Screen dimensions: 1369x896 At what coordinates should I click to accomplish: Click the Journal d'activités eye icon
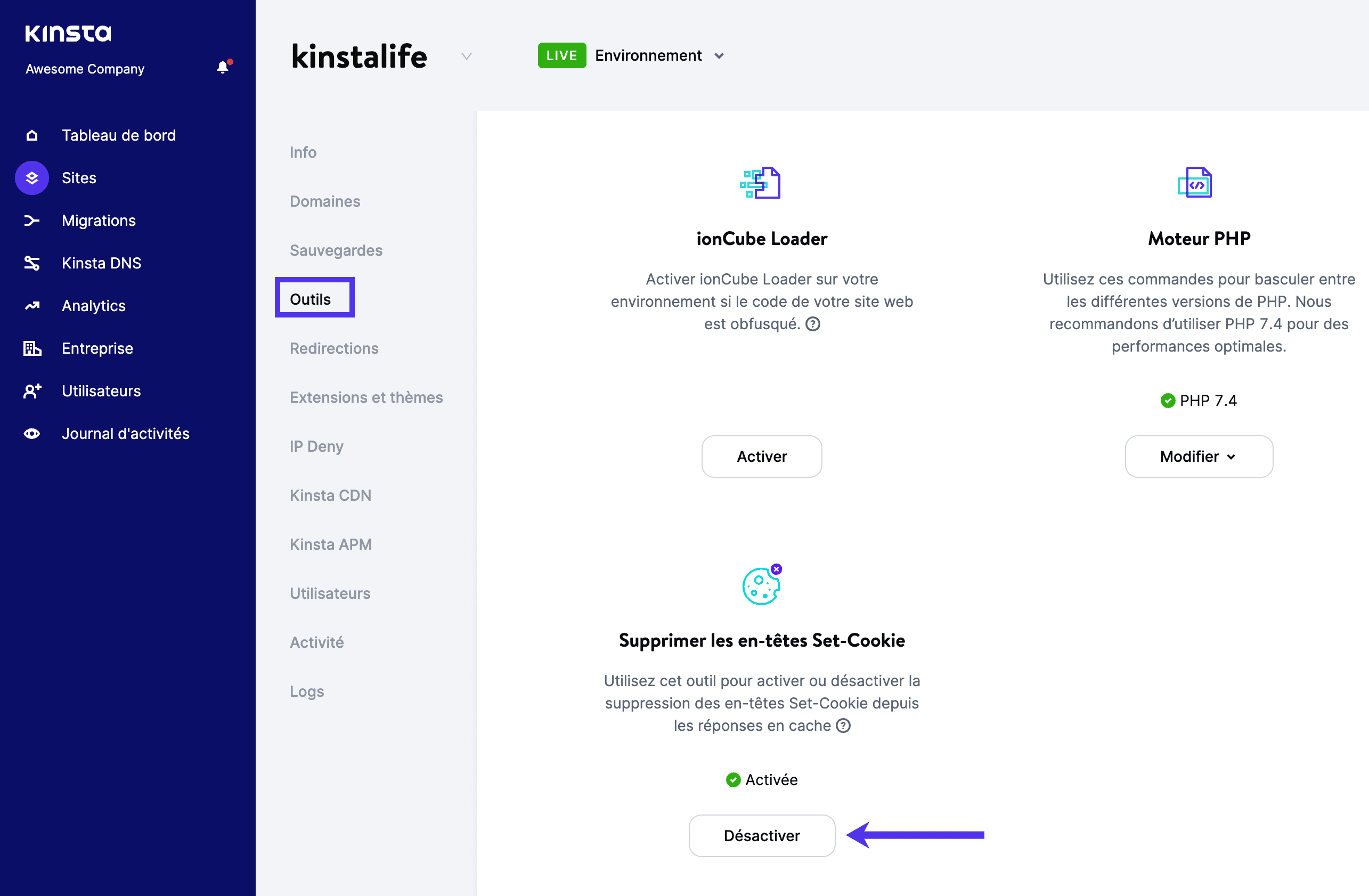coord(32,434)
